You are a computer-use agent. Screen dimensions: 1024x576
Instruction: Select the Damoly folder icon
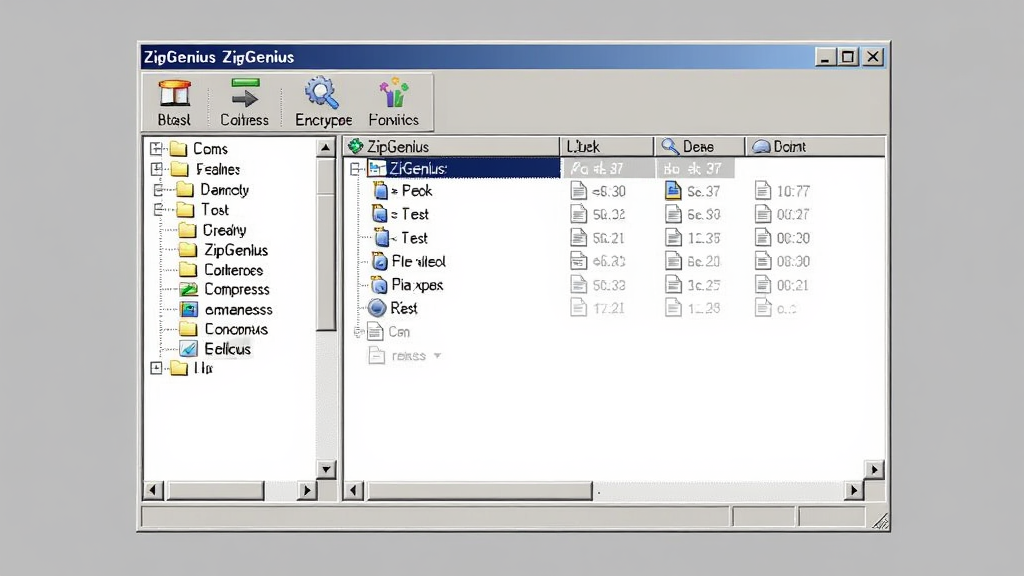185,190
